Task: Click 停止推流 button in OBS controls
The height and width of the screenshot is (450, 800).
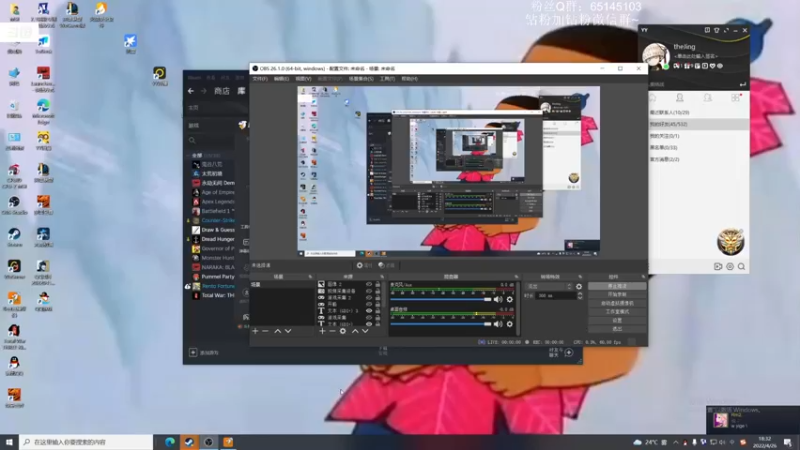Action: 617,286
